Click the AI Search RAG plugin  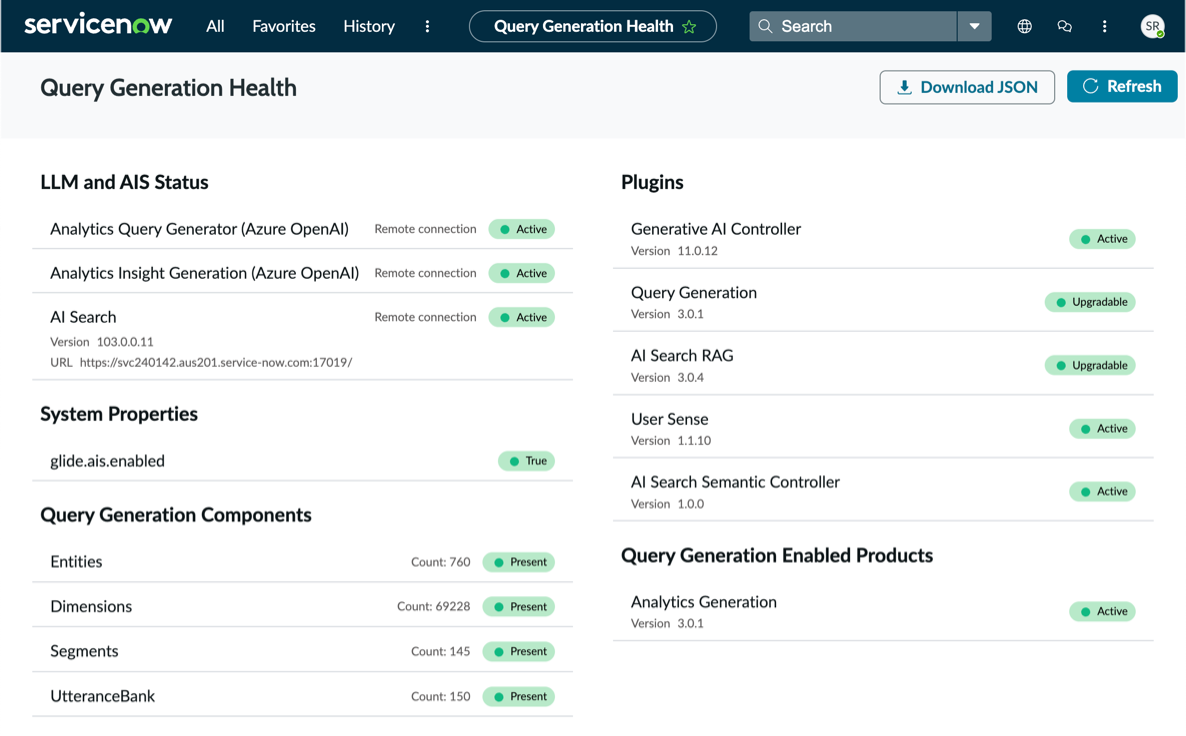tap(883, 365)
